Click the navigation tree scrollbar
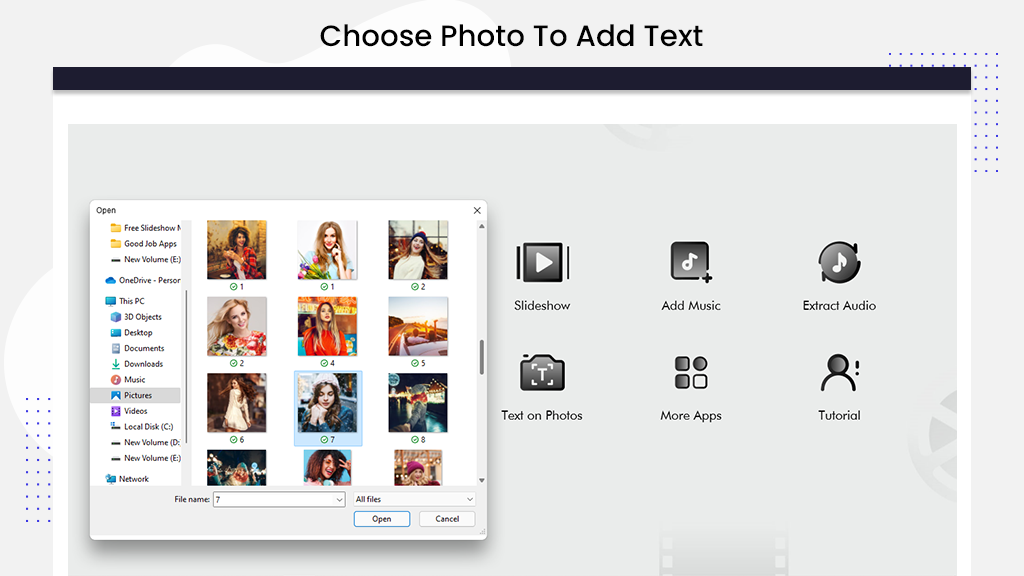1024x576 pixels. (x=186, y=366)
